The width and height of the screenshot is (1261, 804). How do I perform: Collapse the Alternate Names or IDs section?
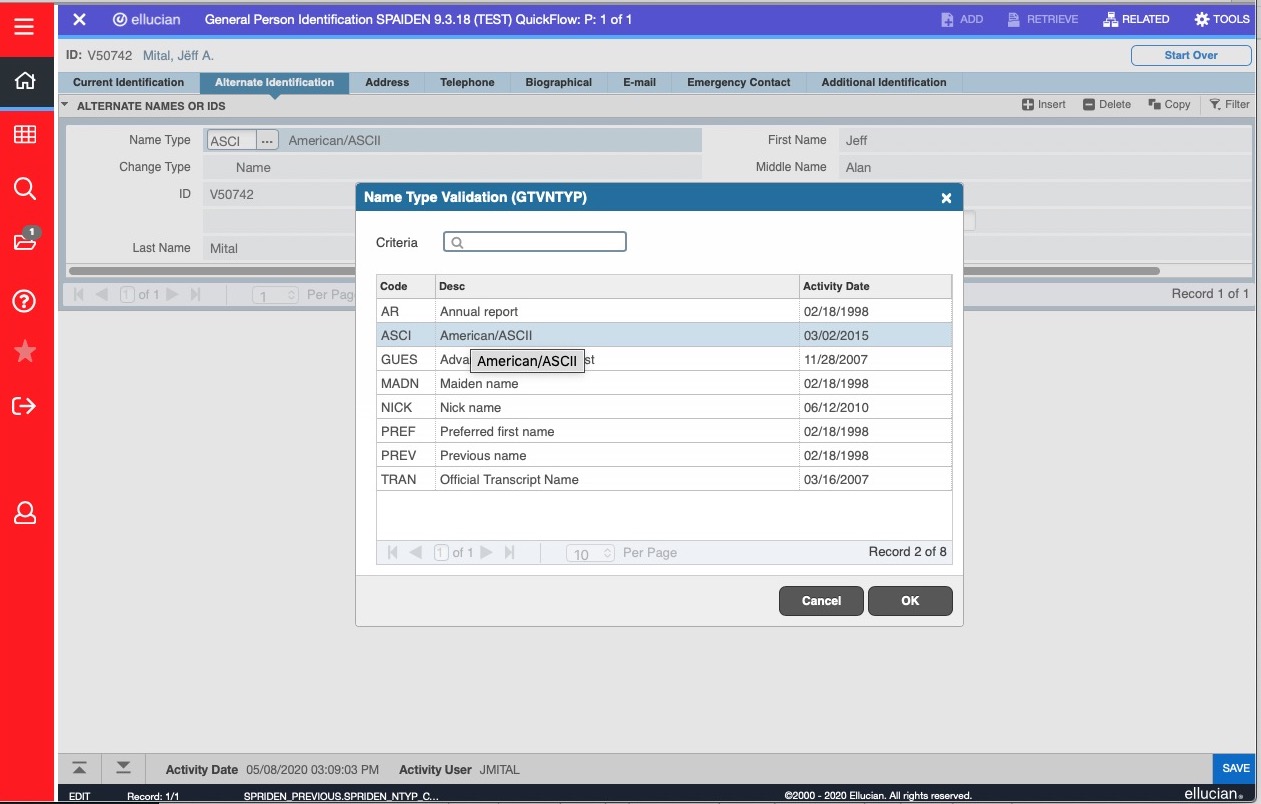click(65, 105)
